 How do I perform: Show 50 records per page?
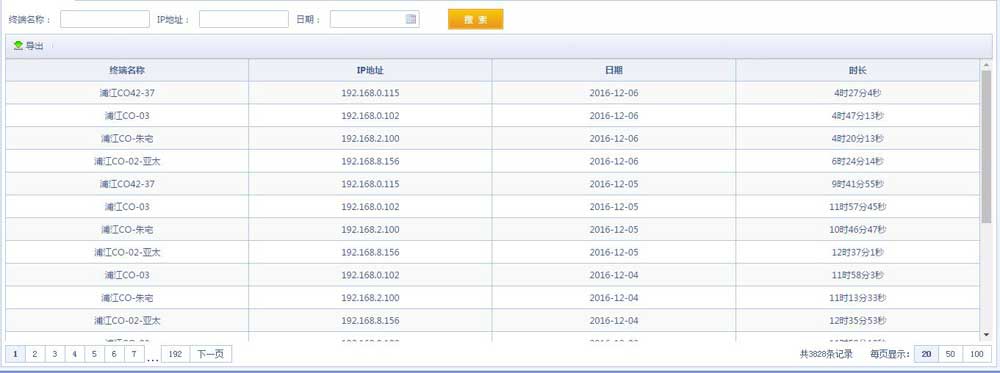pos(950,354)
